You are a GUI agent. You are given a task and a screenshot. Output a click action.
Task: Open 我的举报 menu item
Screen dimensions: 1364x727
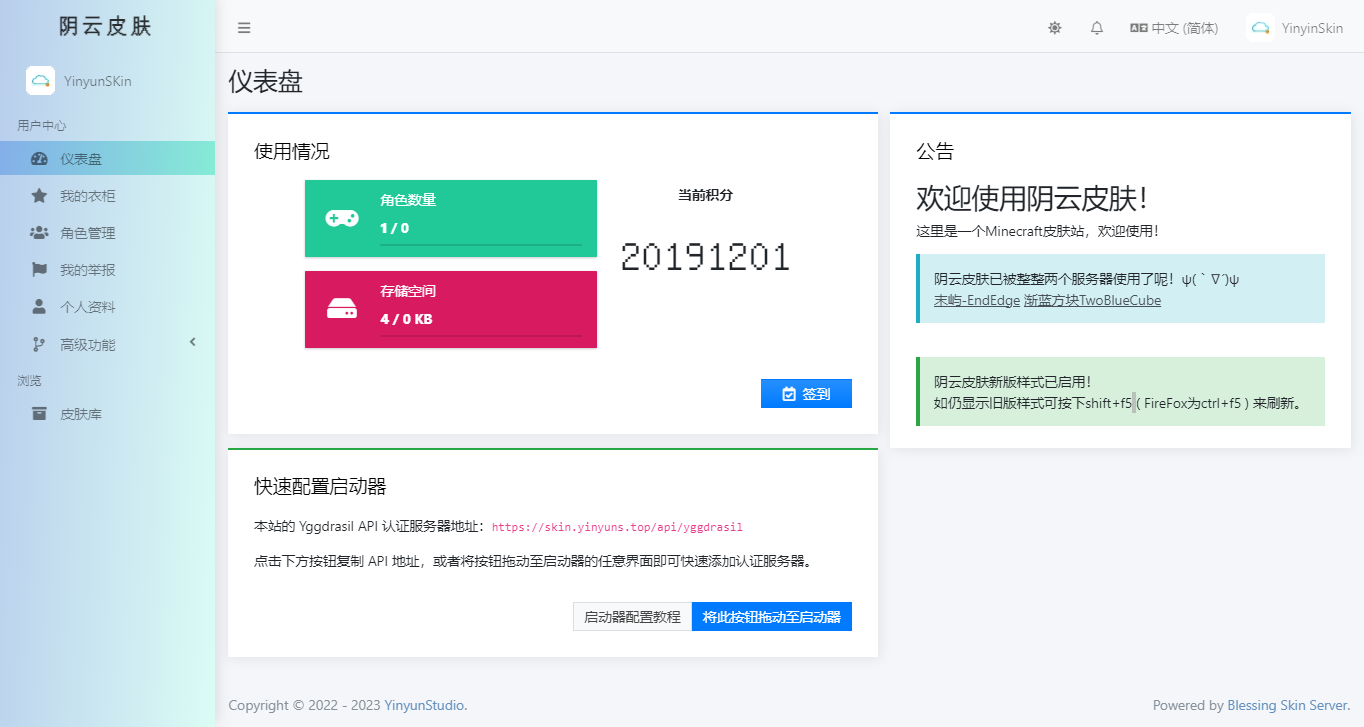click(x=107, y=270)
